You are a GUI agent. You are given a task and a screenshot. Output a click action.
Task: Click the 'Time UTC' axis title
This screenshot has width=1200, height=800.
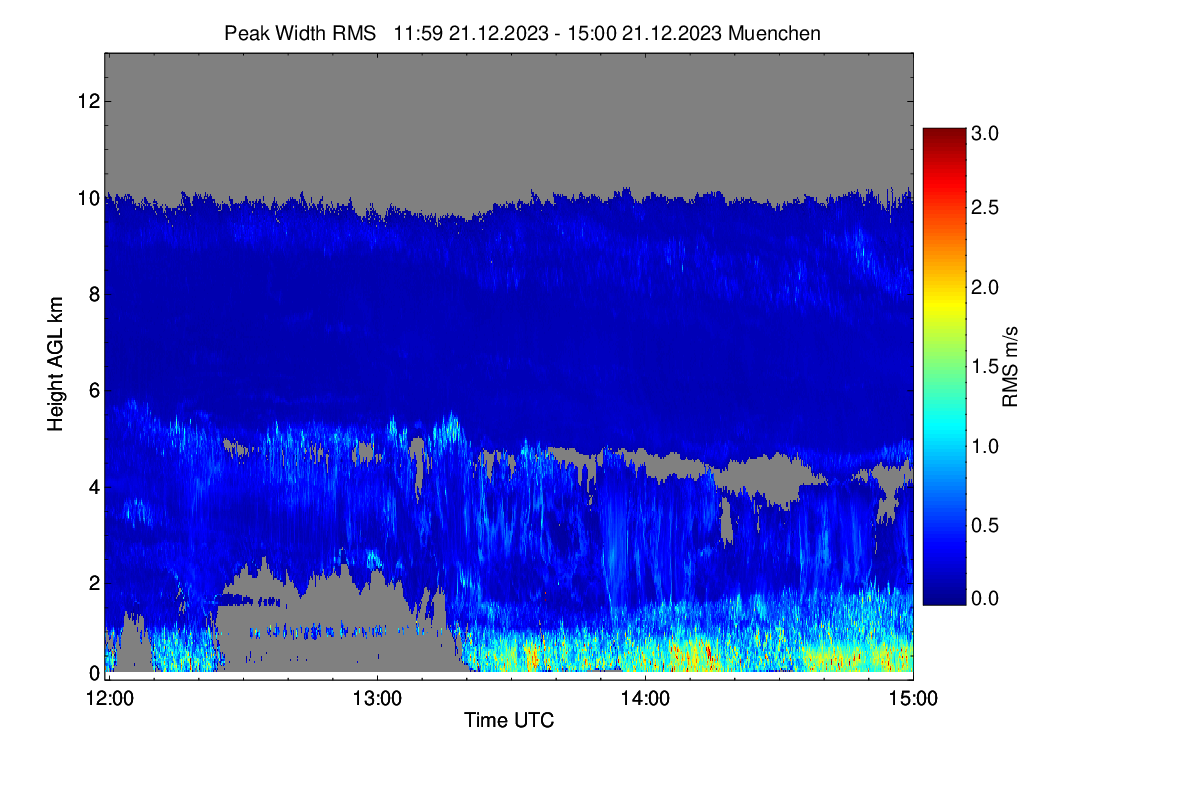[509, 720]
